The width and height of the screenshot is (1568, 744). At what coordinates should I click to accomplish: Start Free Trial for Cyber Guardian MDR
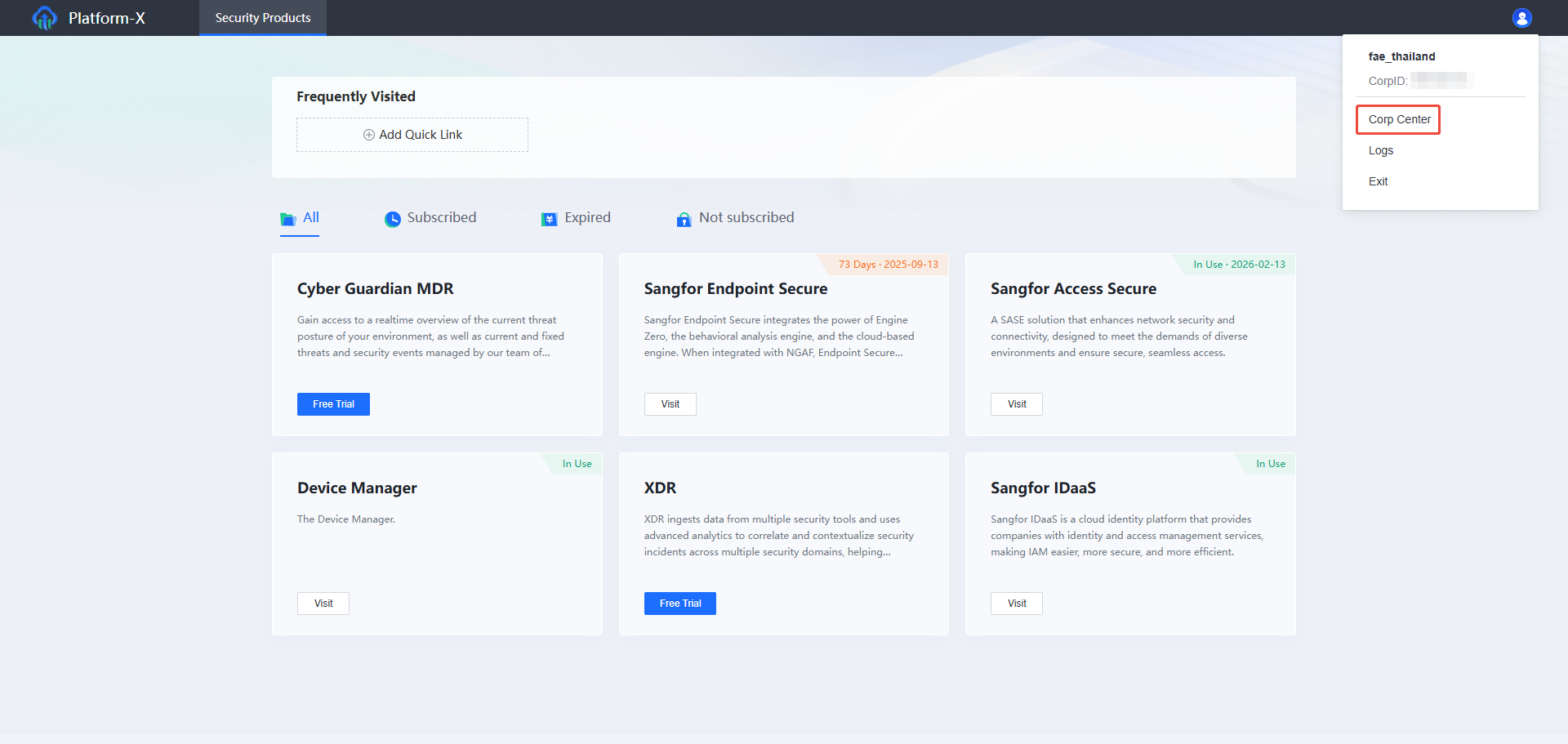tap(333, 404)
